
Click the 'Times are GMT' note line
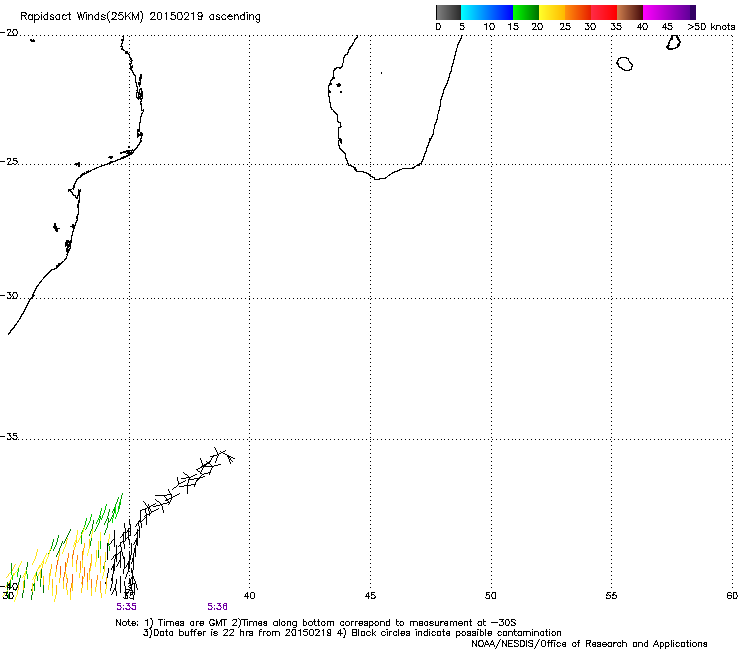tap(316, 623)
